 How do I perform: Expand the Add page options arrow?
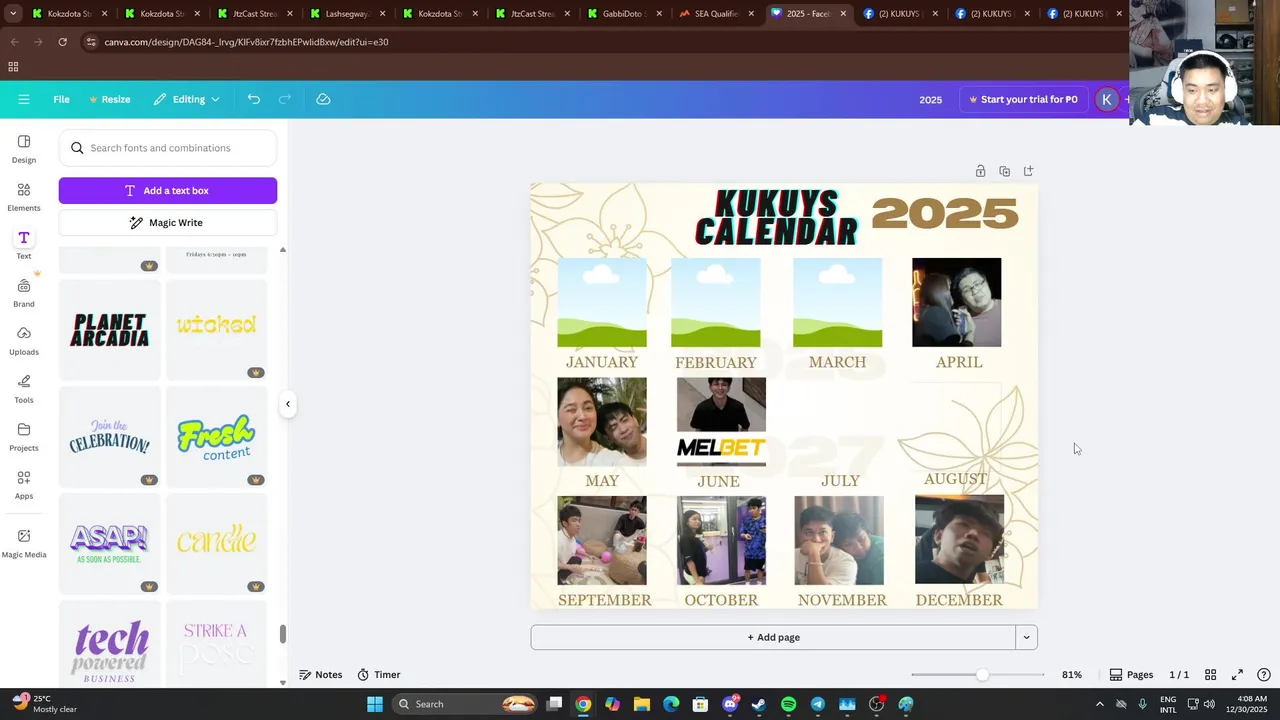(1026, 637)
